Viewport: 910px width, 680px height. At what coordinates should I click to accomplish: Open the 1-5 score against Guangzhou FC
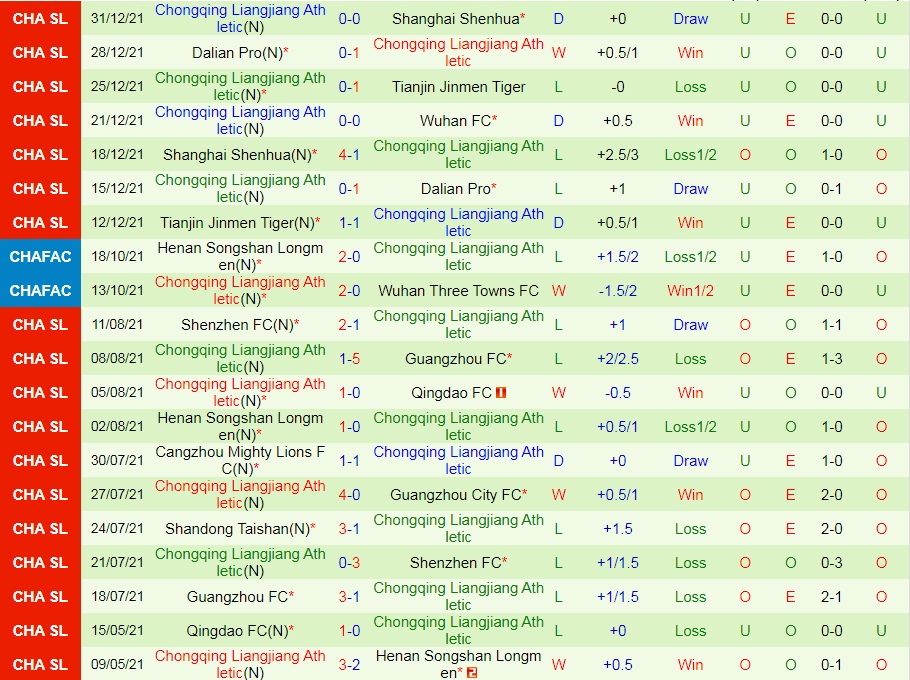[349, 359]
